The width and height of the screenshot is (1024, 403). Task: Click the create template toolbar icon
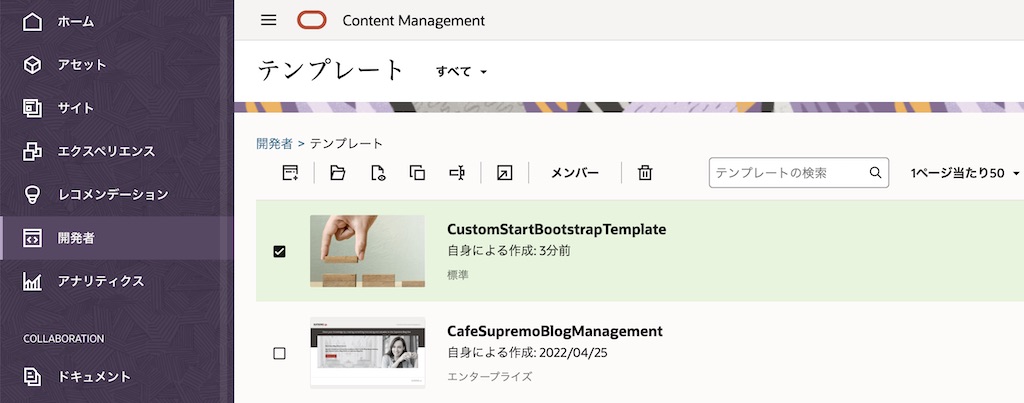(x=290, y=173)
